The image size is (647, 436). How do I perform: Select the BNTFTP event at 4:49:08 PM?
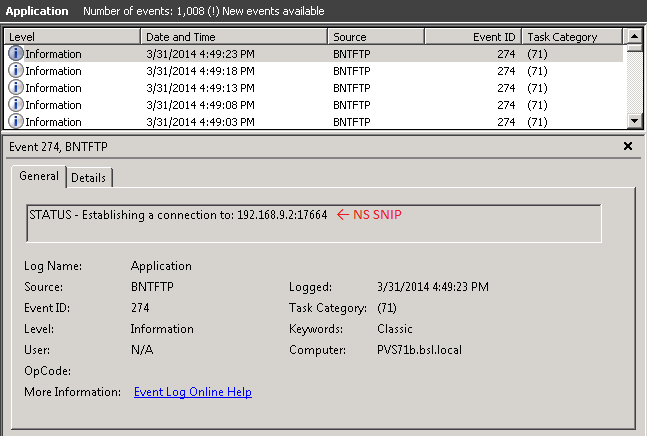coord(350,105)
